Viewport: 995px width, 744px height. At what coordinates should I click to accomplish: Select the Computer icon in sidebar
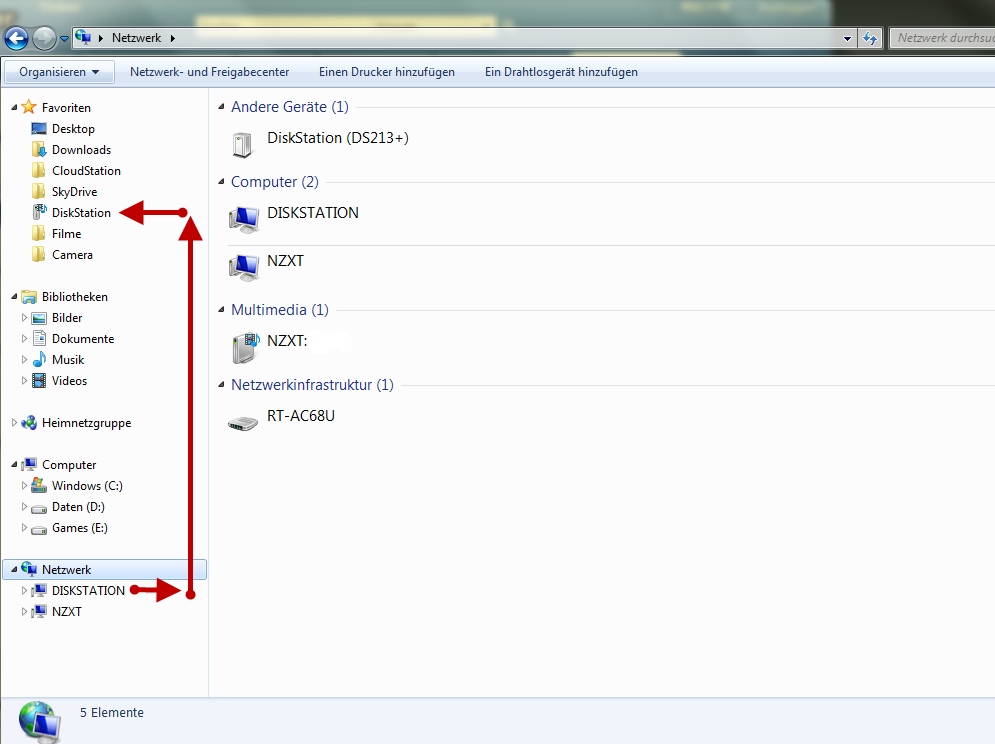point(29,465)
